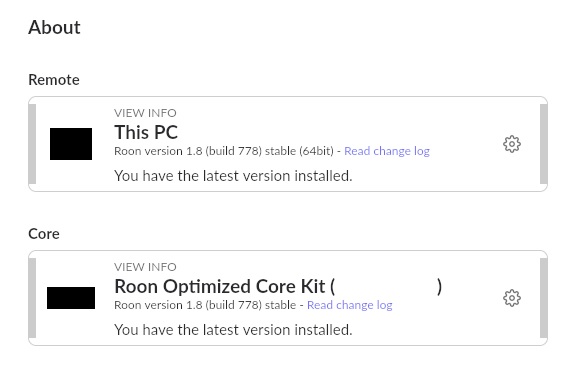Screen dimensions: 579x389
Task: Select VIEW INFO above Roon Optimized Core Kit
Action: click(x=145, y=267)
